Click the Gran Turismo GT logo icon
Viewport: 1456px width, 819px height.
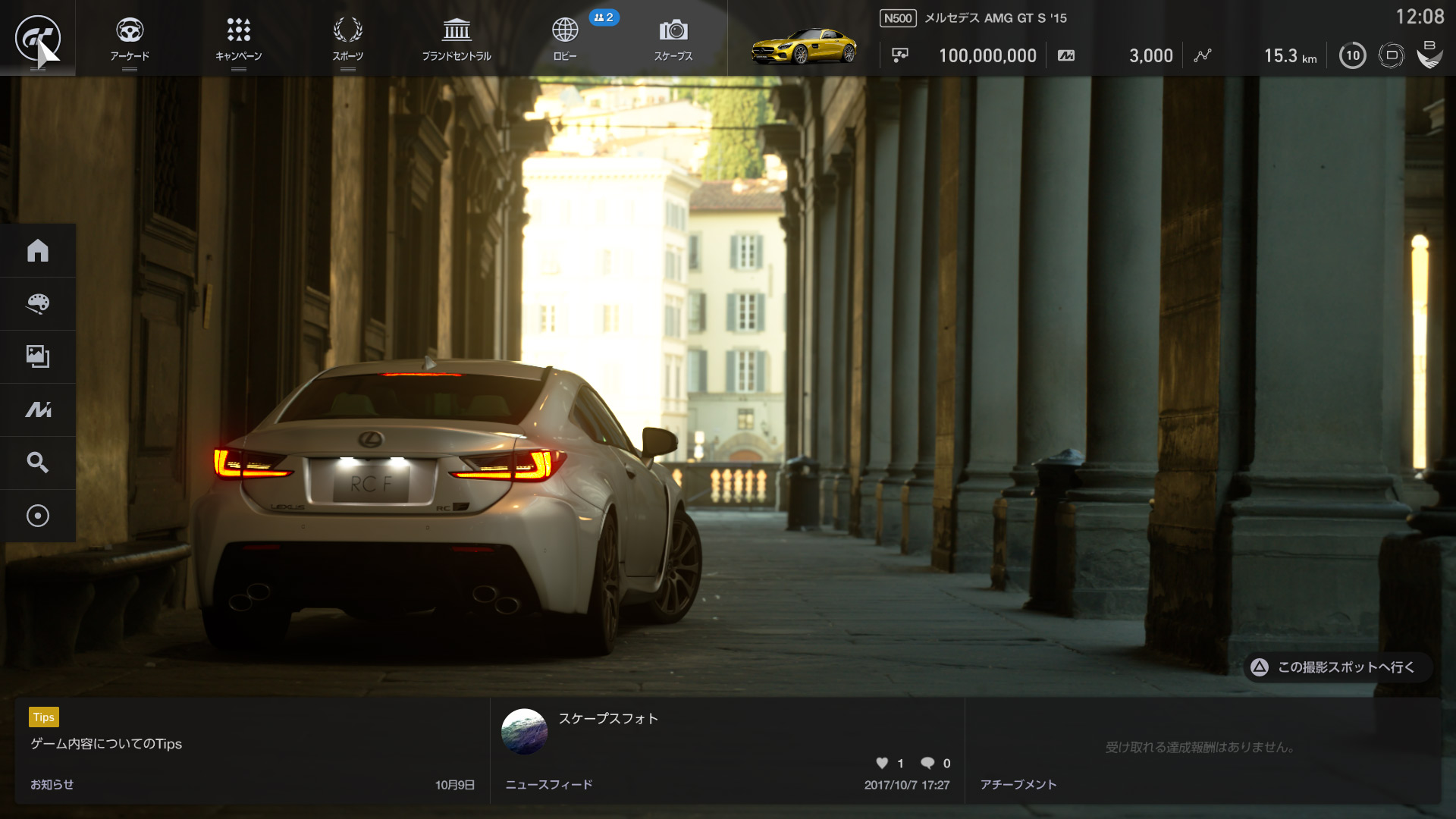(x=38, y=38)
